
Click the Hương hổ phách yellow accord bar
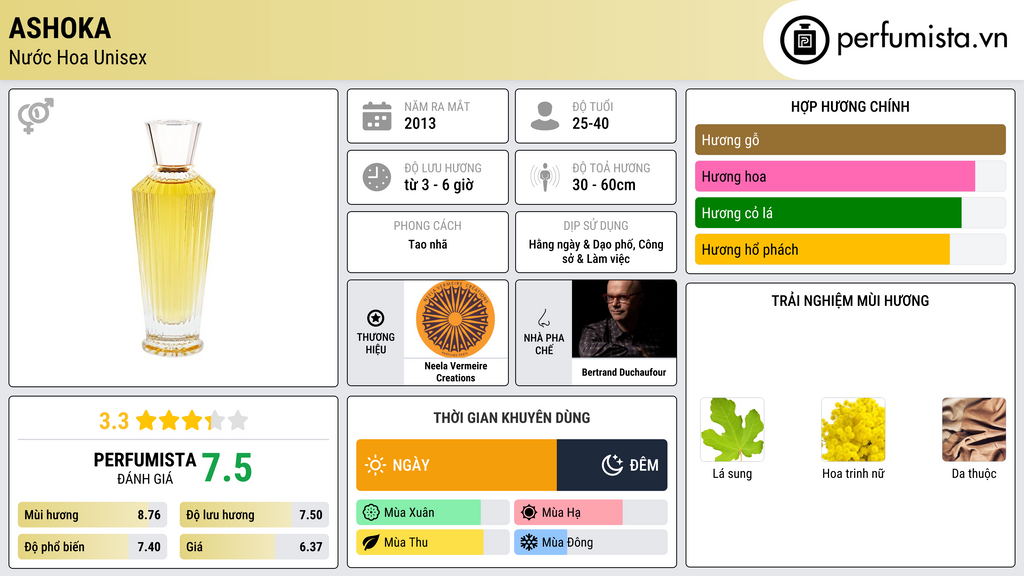[x=850, y=249]
